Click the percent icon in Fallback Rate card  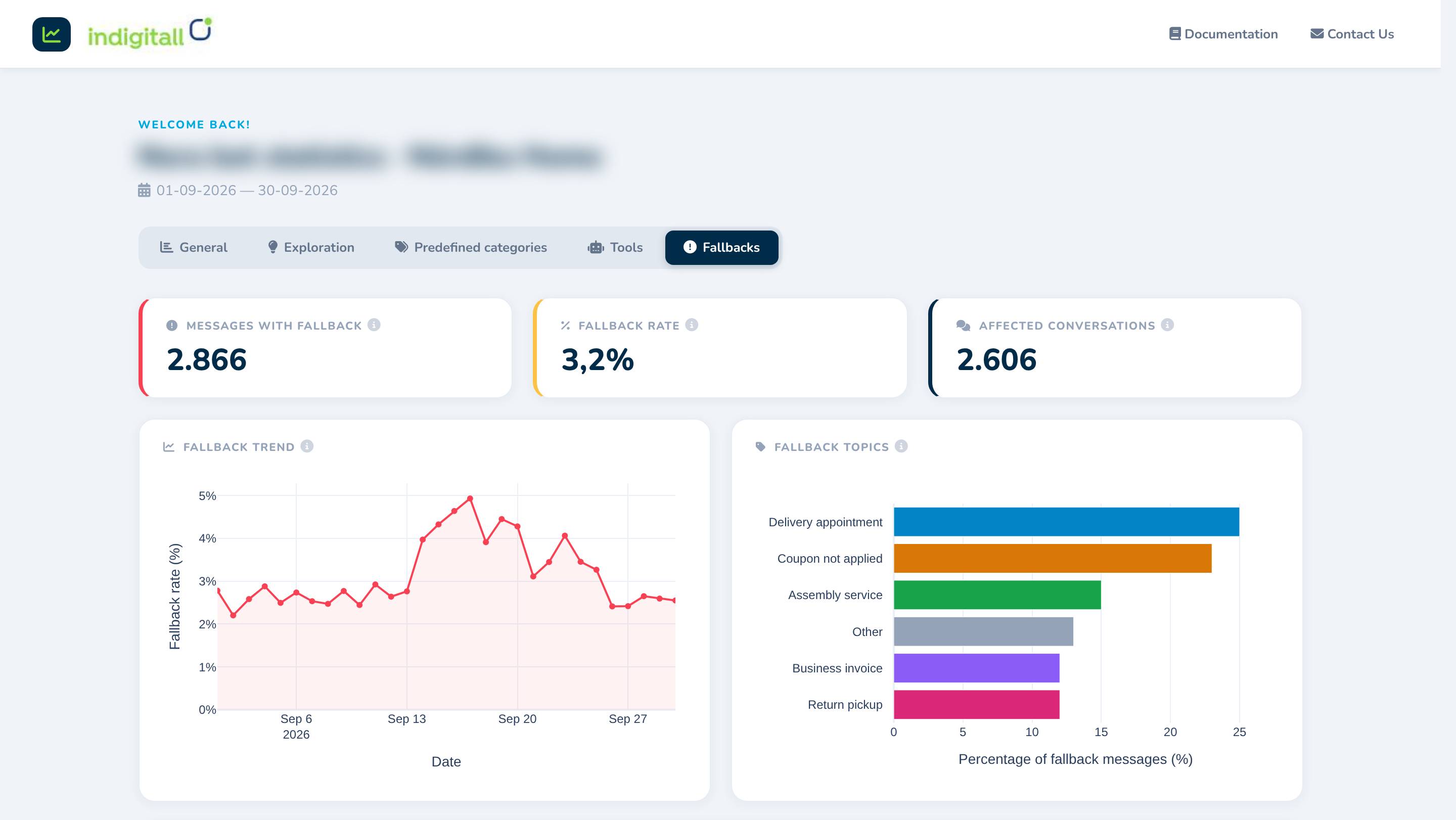[x=565, y=326]
